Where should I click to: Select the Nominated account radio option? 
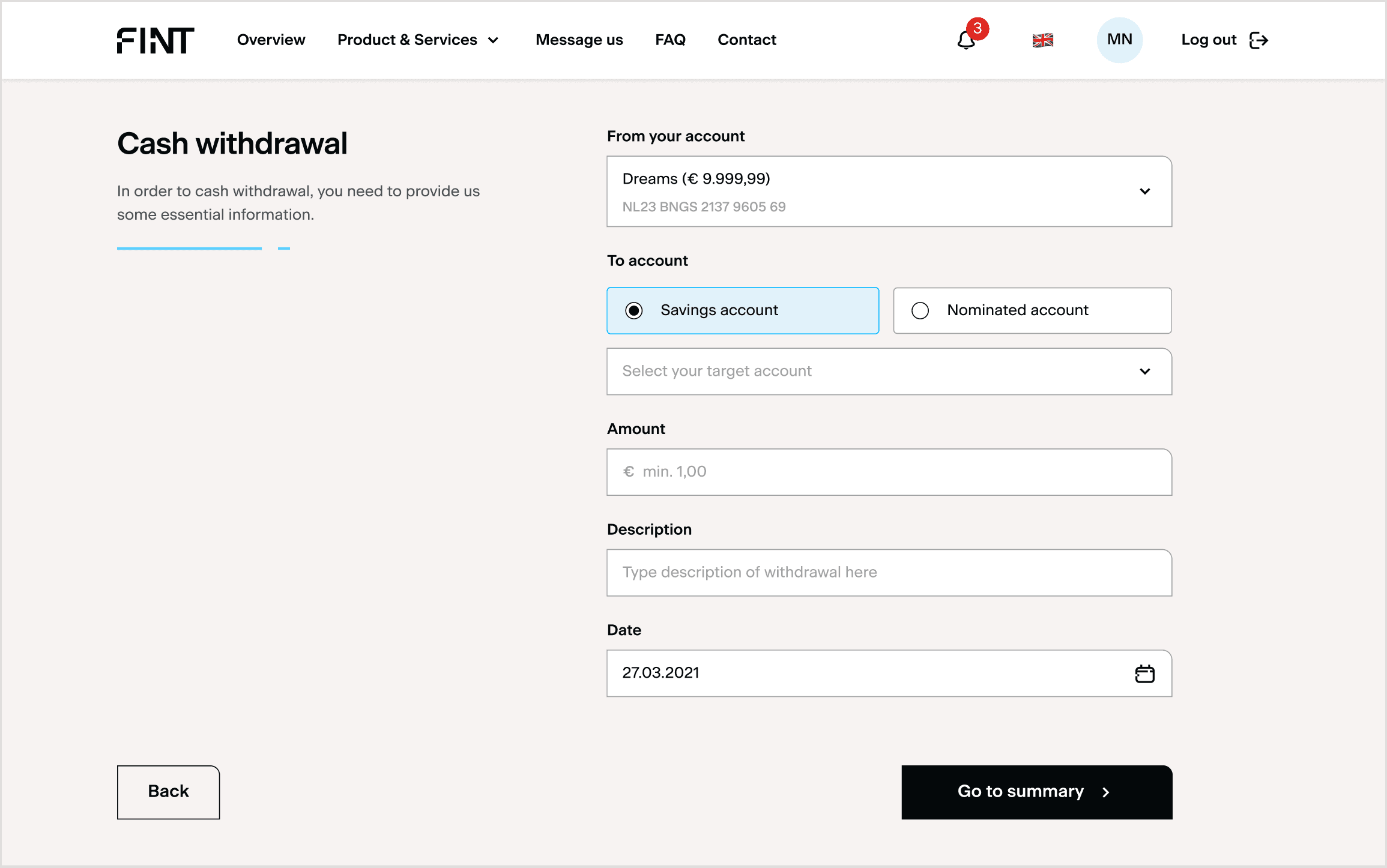click(x=920, y=310)
